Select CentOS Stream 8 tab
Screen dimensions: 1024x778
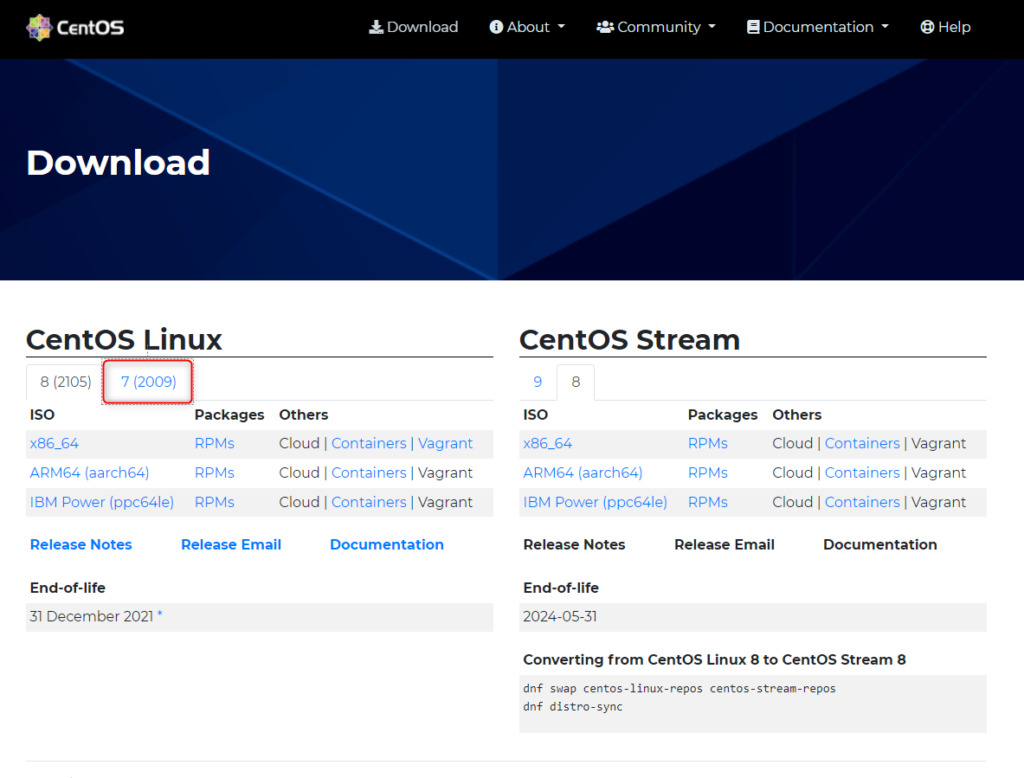tap(575, 381)
